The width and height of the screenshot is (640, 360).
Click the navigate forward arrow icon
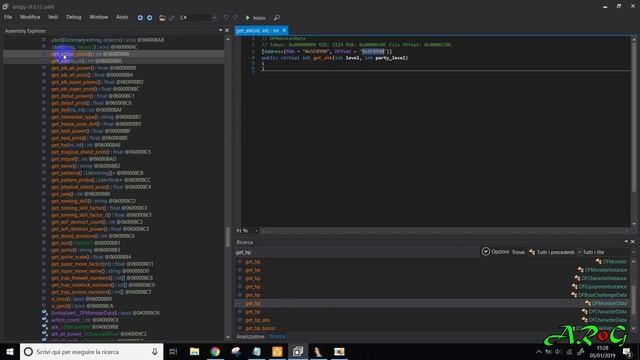(150, 18)
